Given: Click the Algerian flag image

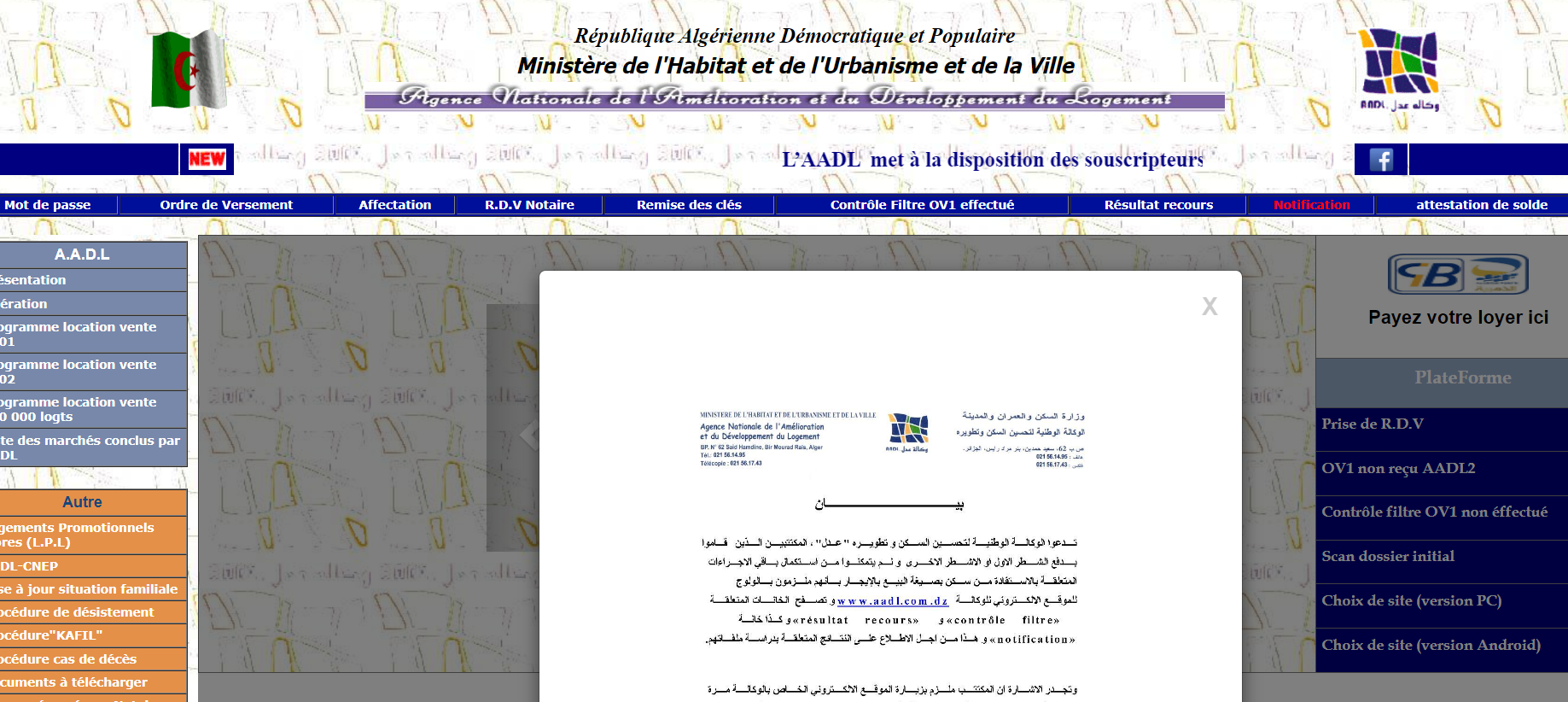Looking at the screenshot, I should tap(189, 70).
